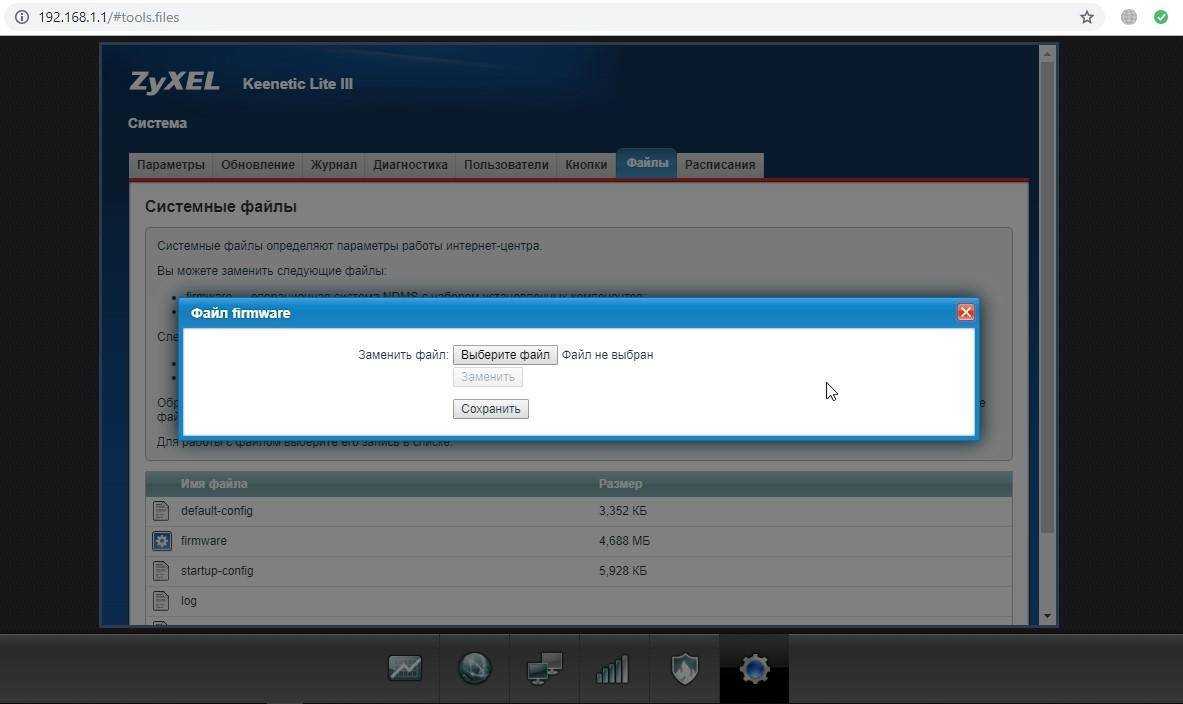The image size is (1183, 704).
Task: Open the system monitor graph icon
Action: click(x=405, y=668)
